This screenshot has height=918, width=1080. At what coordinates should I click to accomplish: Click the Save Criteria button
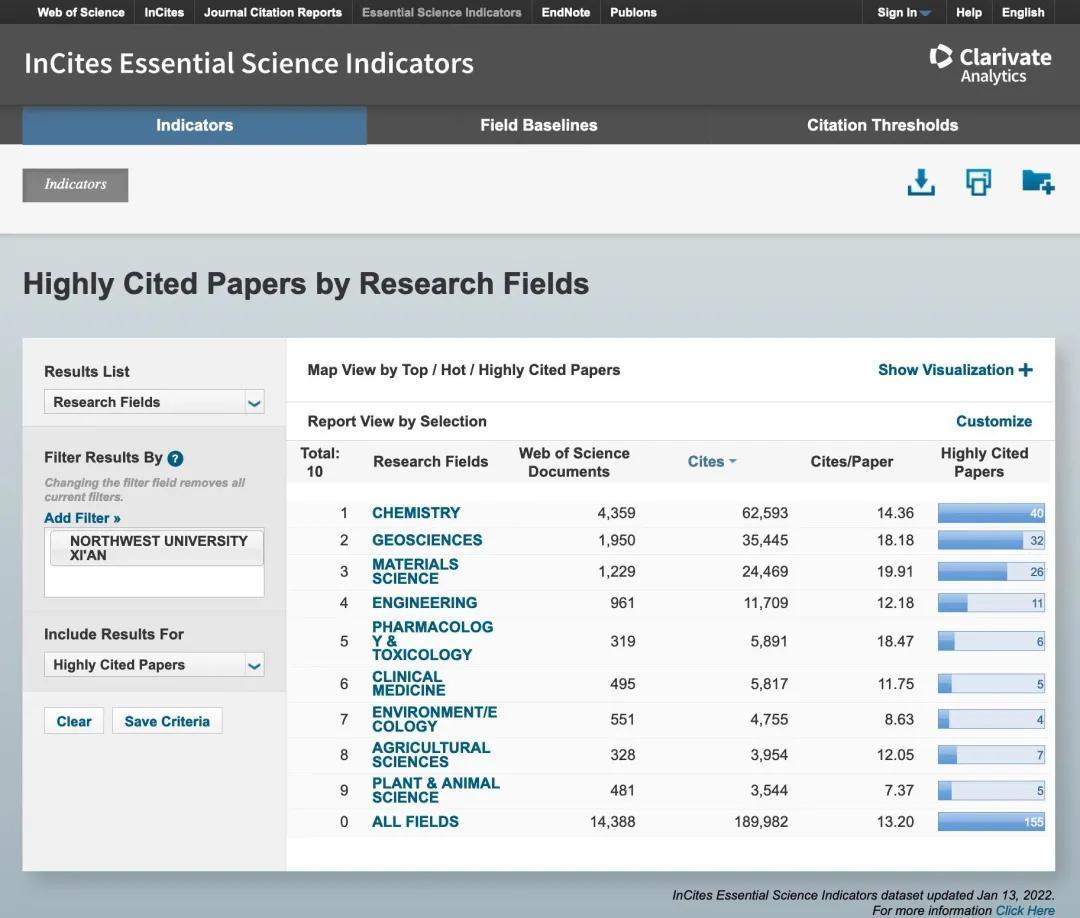167,721
